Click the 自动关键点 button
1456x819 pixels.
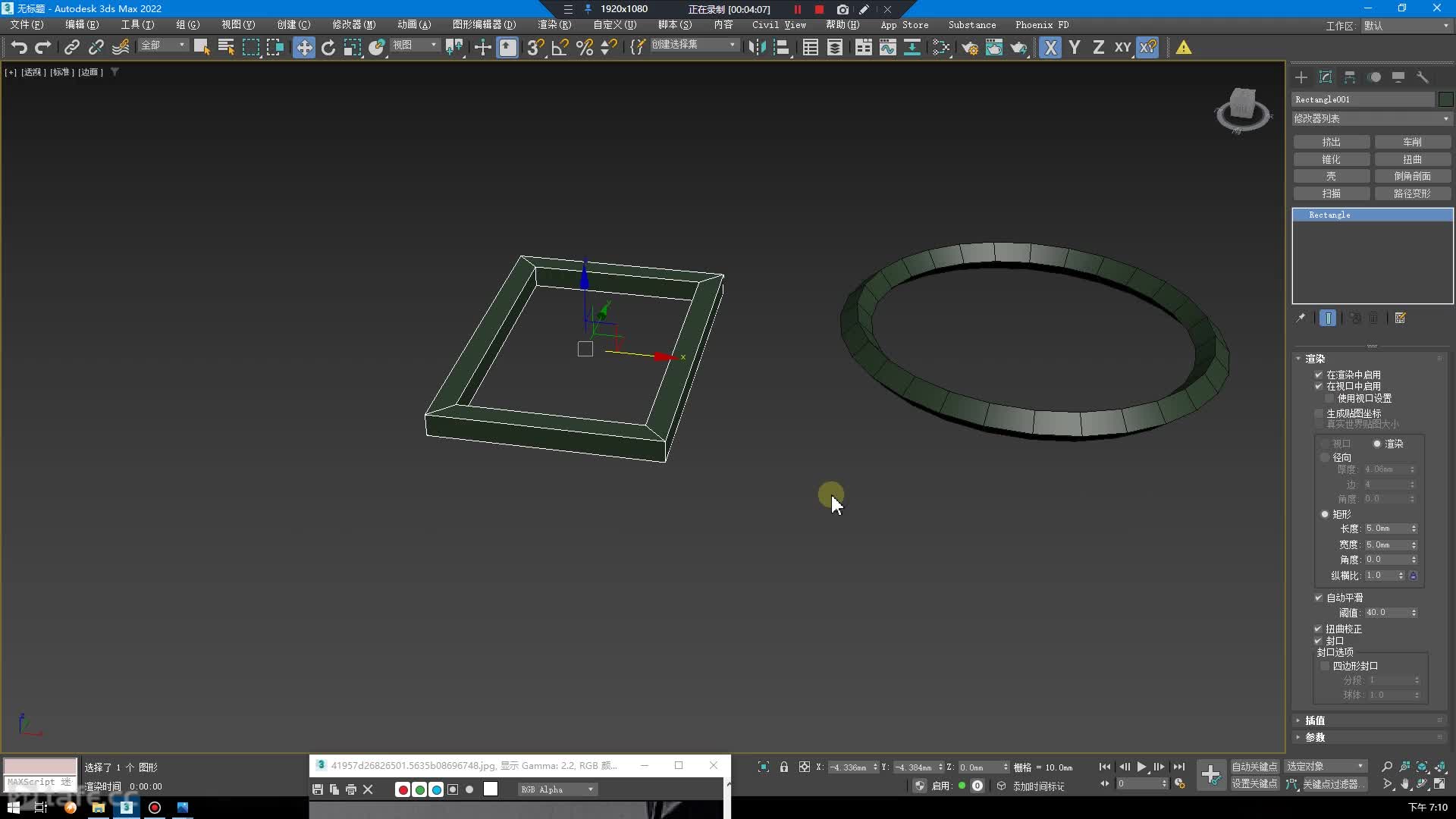pos(1254,767)
